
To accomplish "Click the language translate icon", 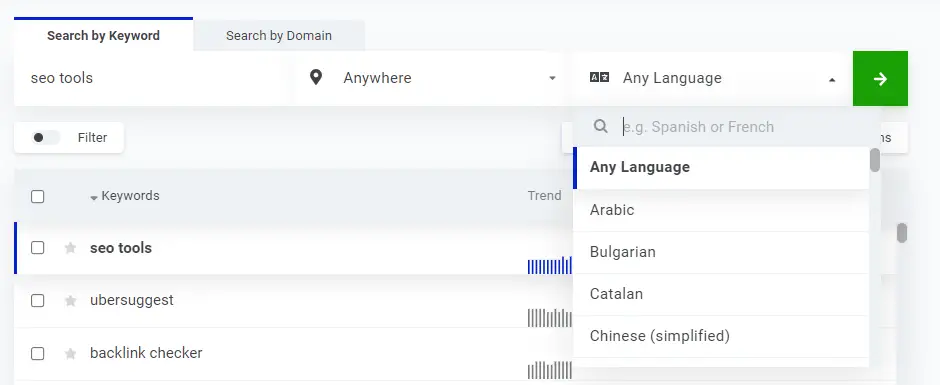I will (x=599, y=77).
